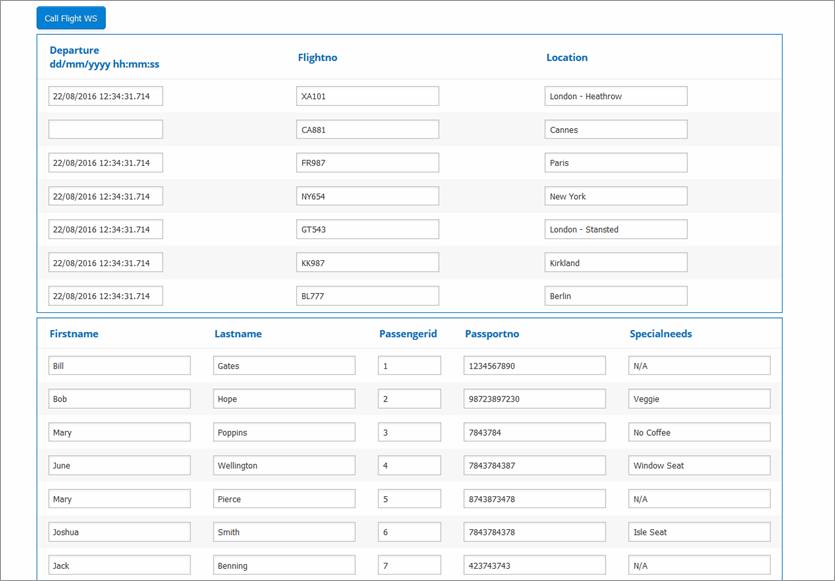Click the Departure field for flight GT543

coord(105,230)
